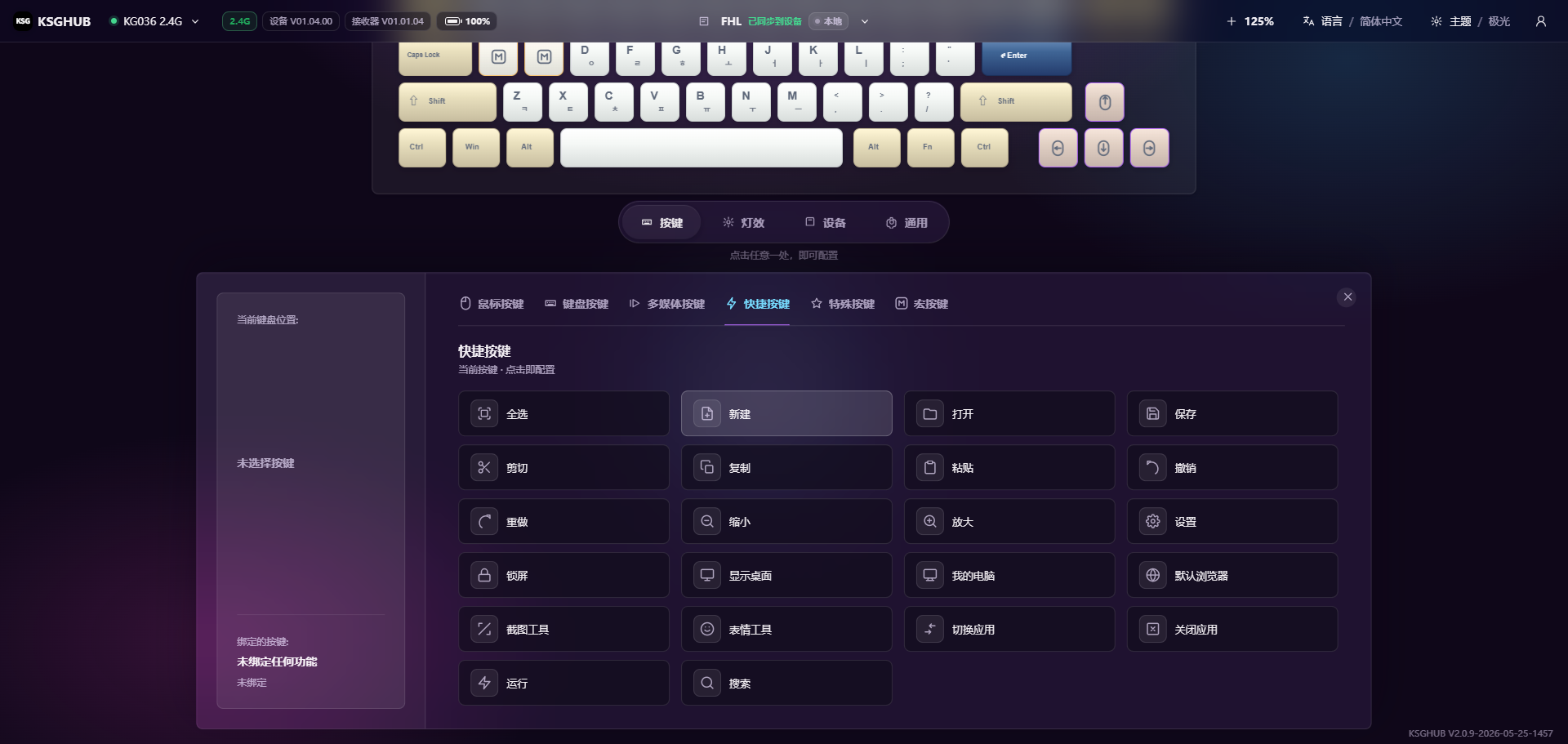Click the 锁屏 lock icon
The width and height of the screenshot is (1568, 744).
(484, 575)
